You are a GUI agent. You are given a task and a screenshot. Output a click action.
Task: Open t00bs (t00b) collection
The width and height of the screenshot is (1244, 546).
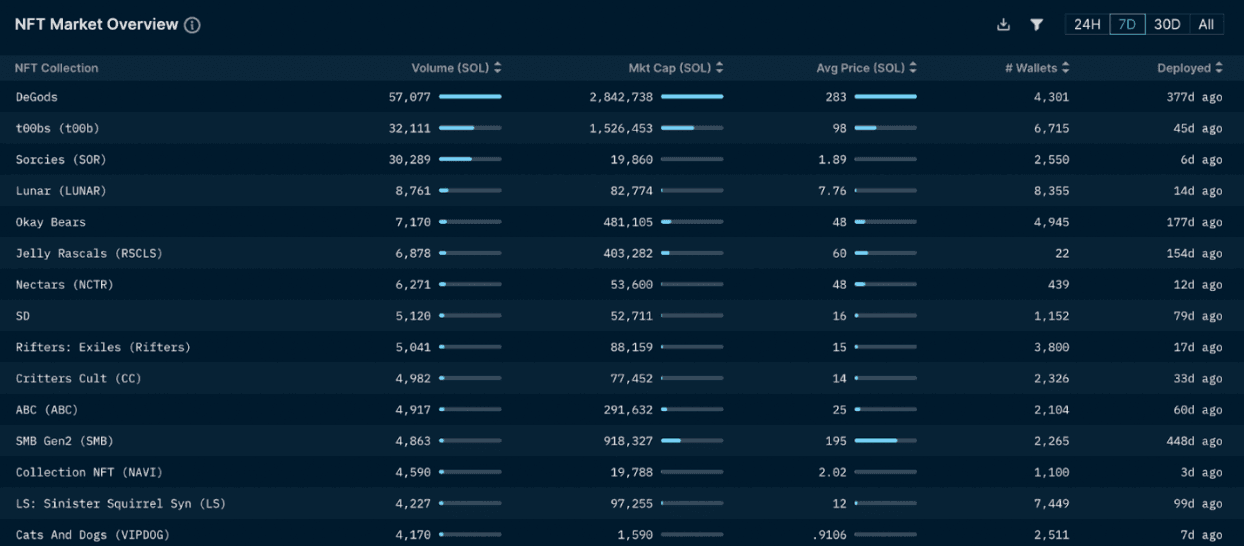click(58, 128)
